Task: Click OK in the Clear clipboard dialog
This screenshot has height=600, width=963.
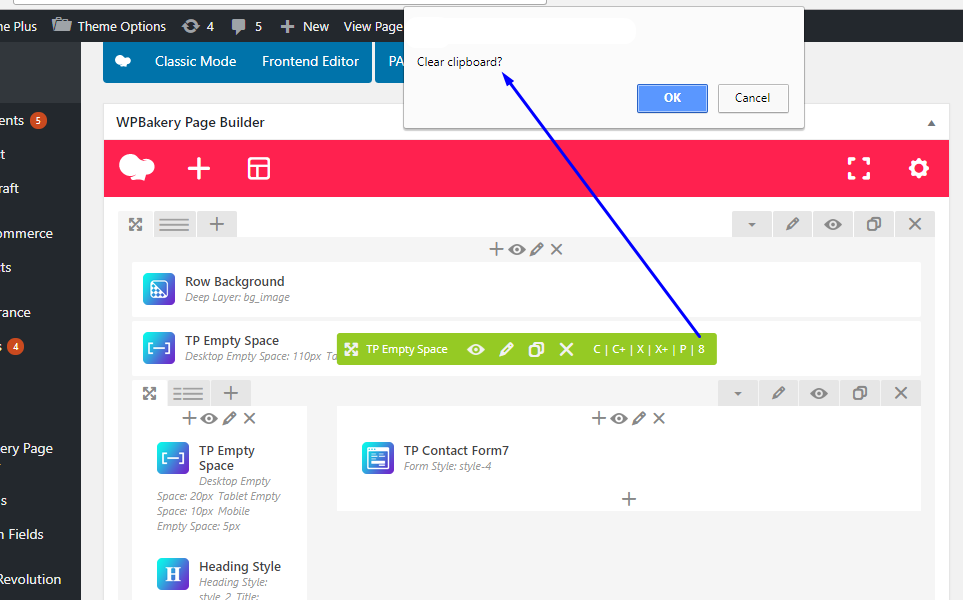Action: 672,98
